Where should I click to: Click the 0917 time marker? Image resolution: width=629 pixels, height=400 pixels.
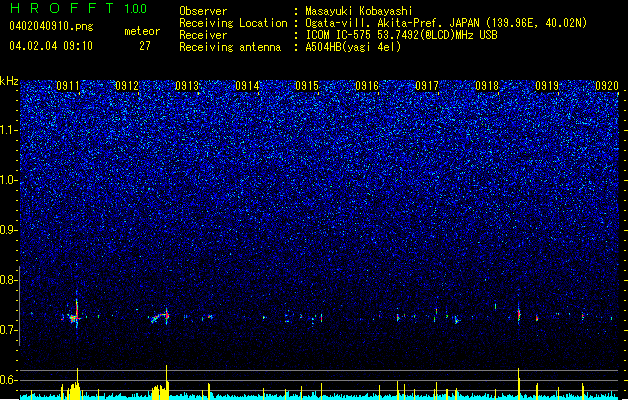point(427,86)
